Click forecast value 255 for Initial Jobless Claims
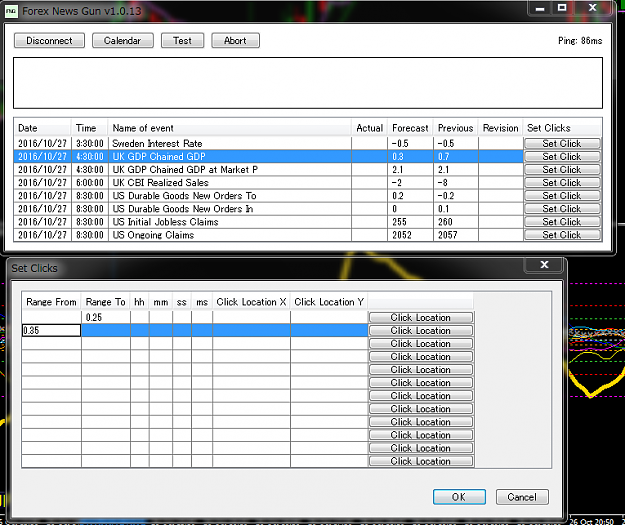Screen dimensions: 625x525 (x=399, y=222)
